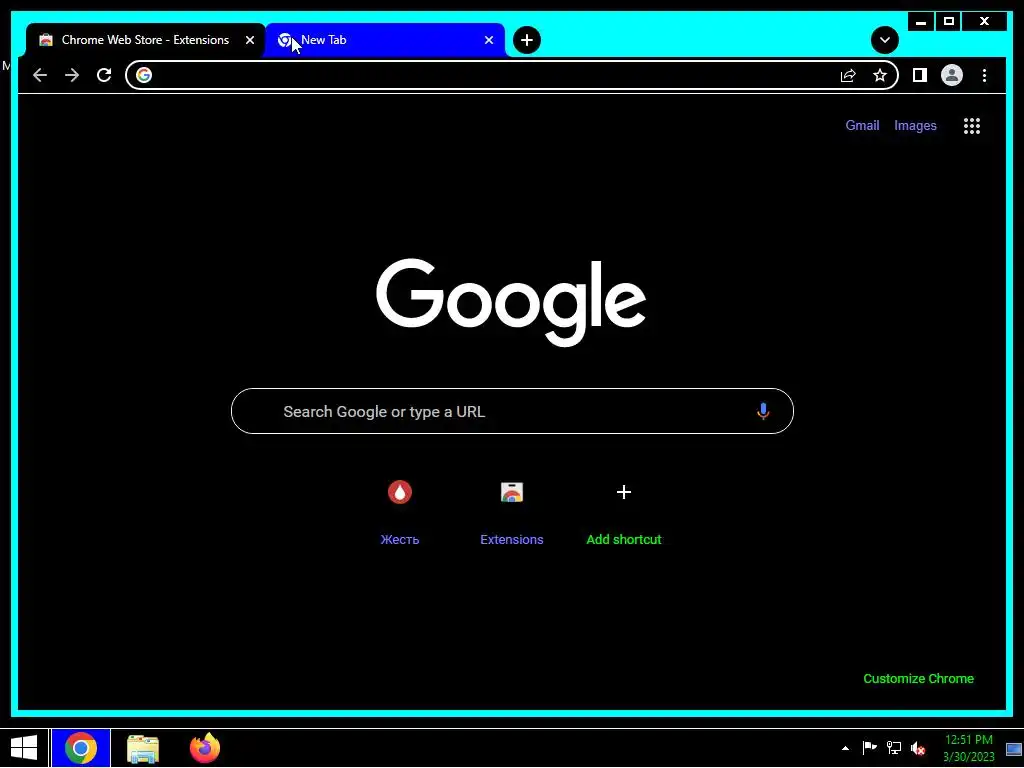Screen dimensions: 1024x768
Task: Open the clock showing 12:51 PM
Action: pyautogui.click(x=968, y=748)
